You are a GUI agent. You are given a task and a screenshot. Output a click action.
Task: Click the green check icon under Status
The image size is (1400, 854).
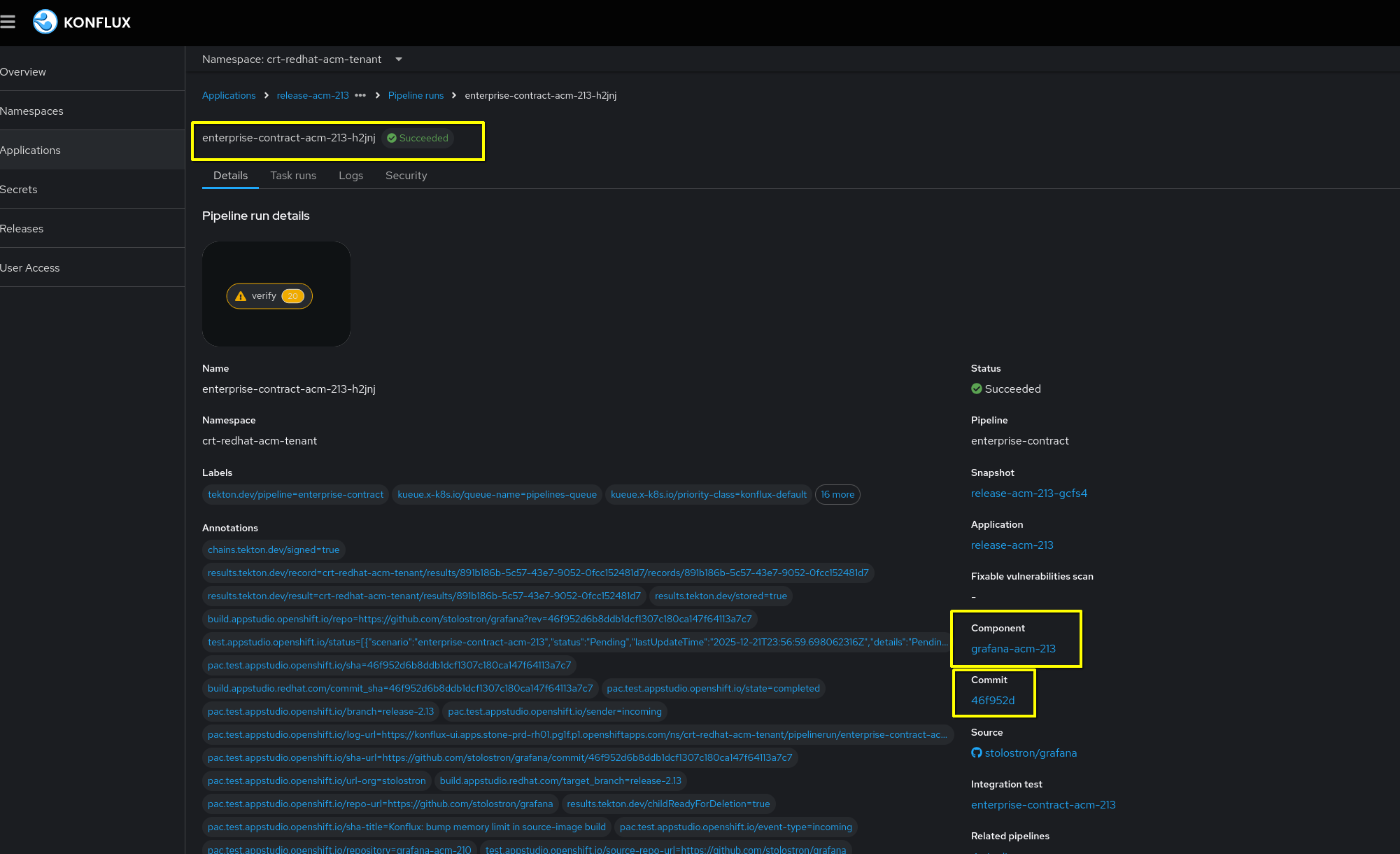976,388
